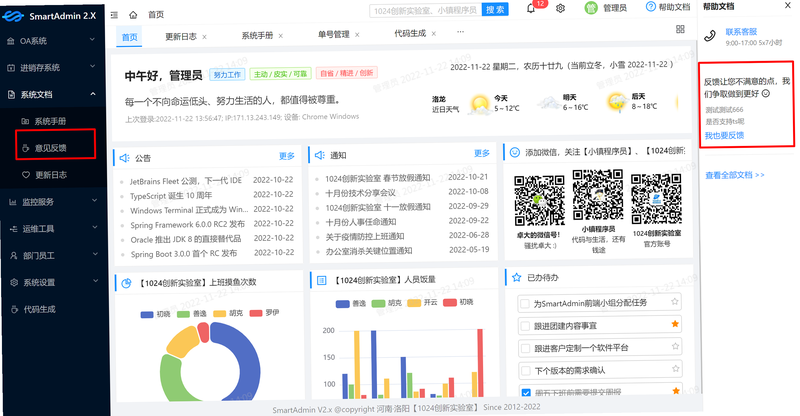Toggle 初晓 legend in pie chart
The width and height of the screenshot is (800, 416).
[156, 314]
